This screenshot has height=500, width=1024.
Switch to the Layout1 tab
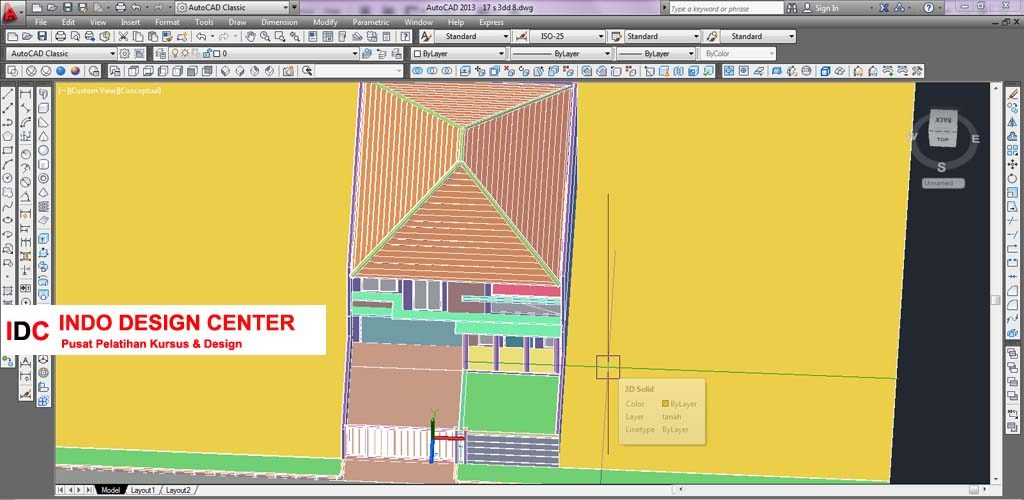143,490
